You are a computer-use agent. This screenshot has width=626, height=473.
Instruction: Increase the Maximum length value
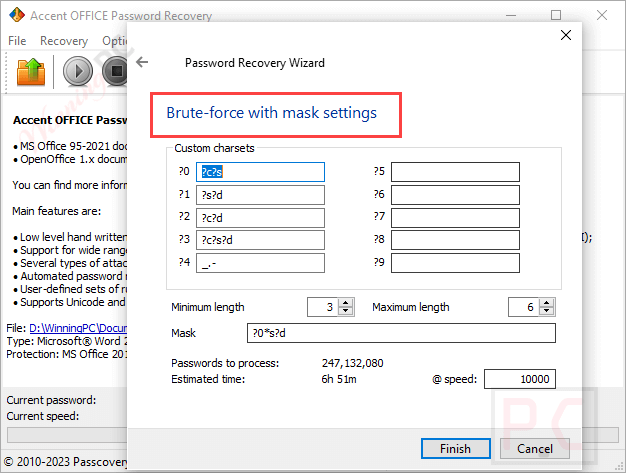547,303
